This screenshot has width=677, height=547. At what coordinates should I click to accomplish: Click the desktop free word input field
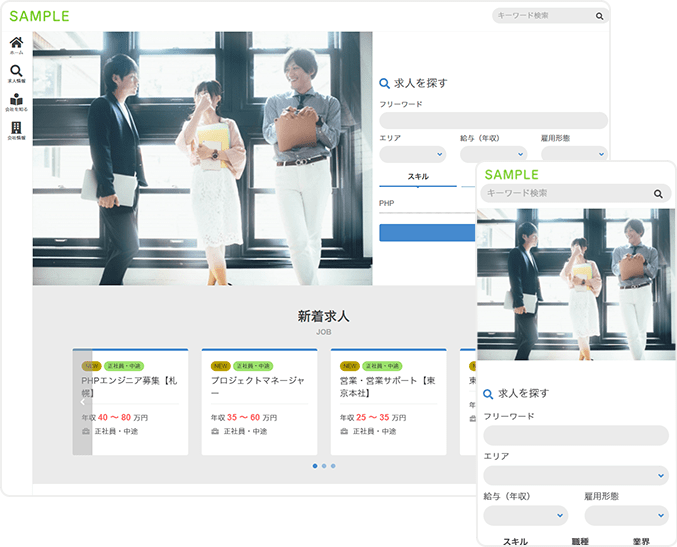(494, 120)
